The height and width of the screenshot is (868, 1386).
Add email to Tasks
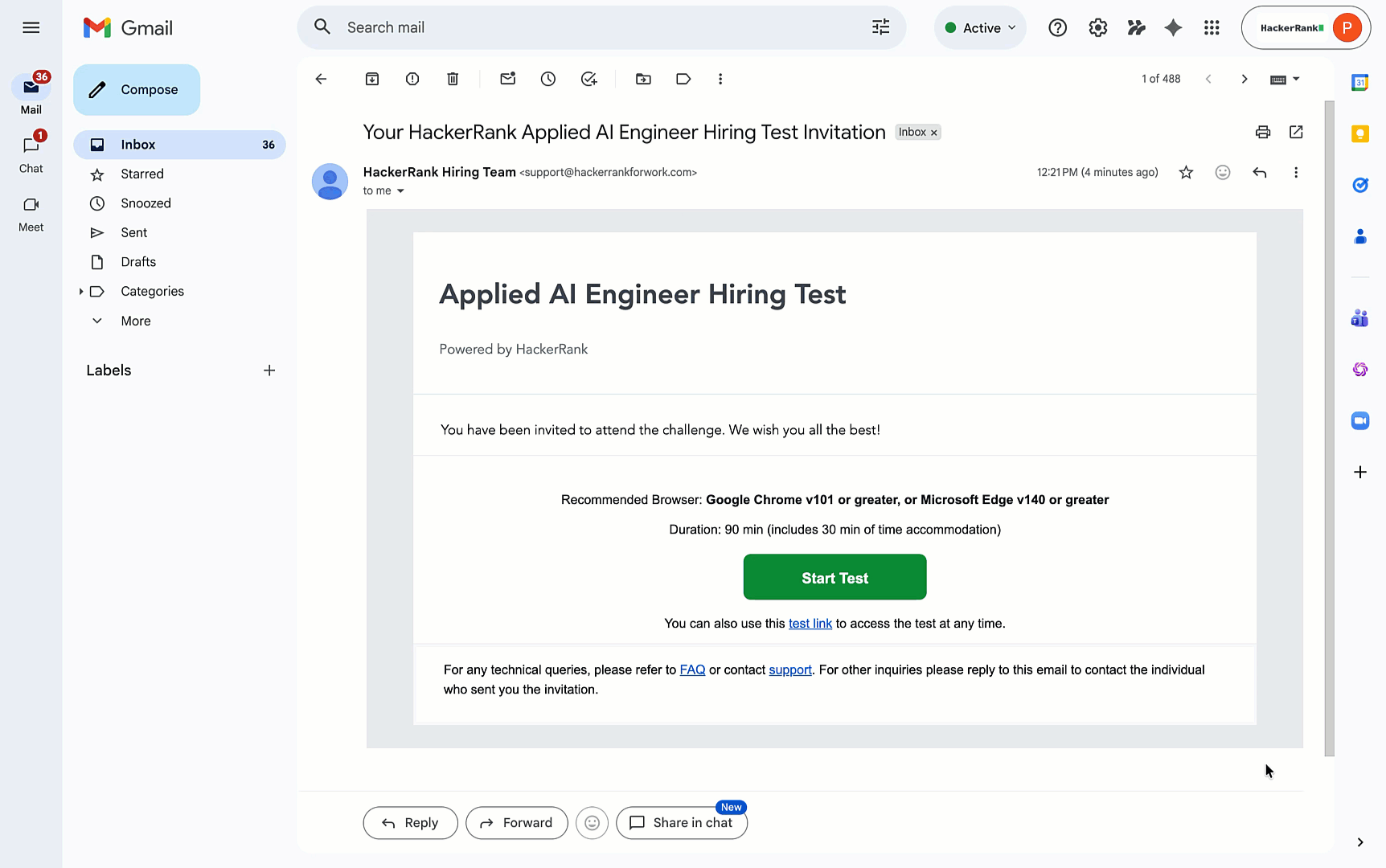pyautogui.click(x=589, y=79)
